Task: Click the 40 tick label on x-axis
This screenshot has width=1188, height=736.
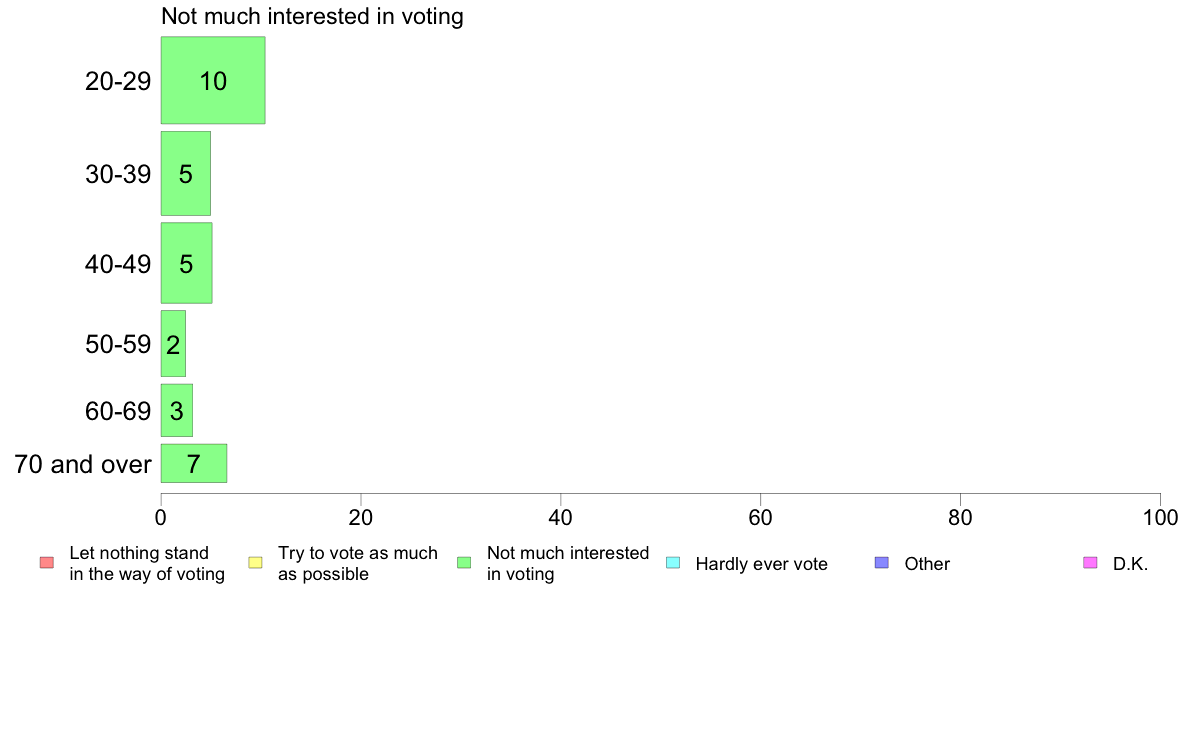Action: [x=561, y=518]
